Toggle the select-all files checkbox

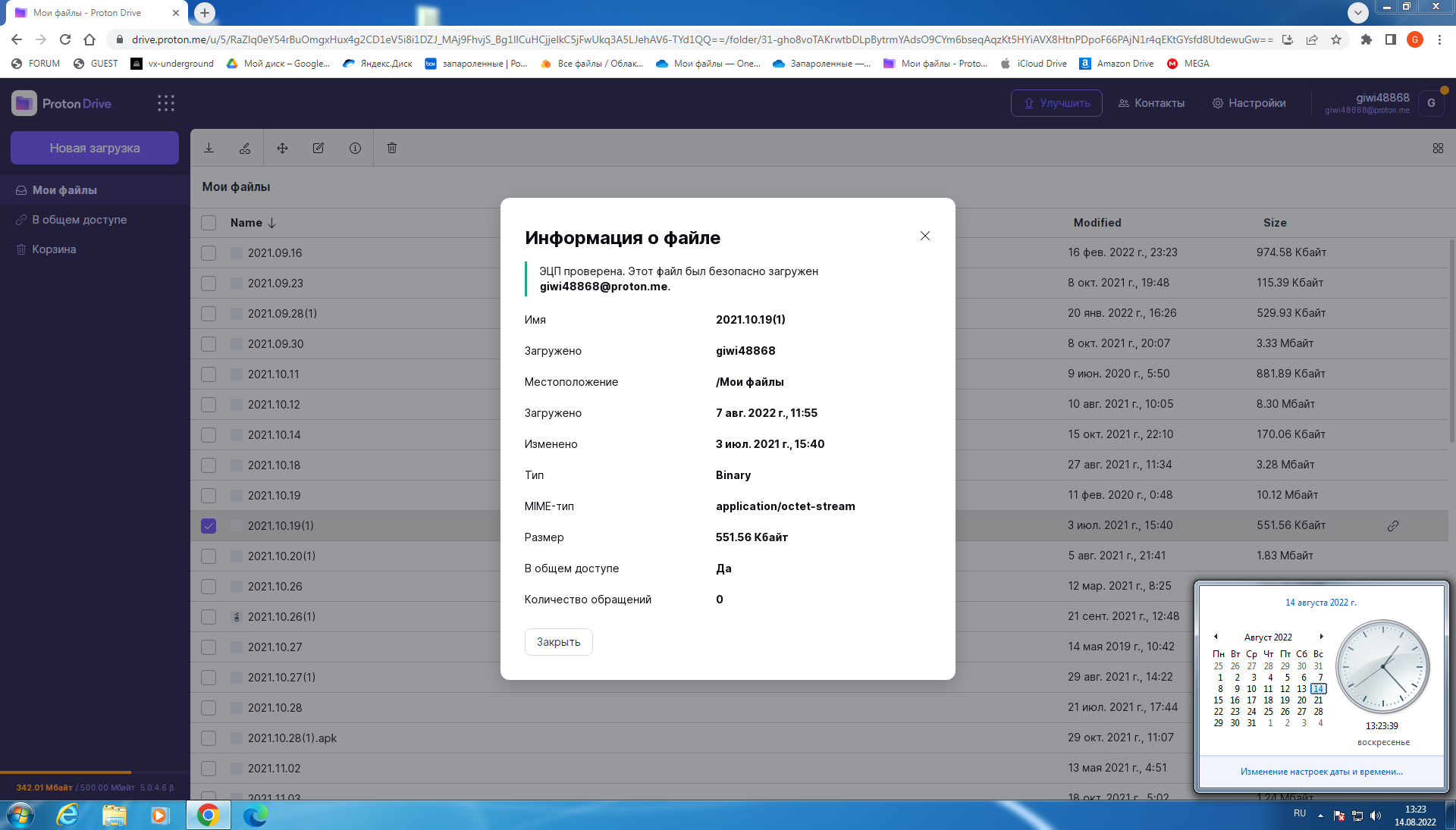tap(209, 223)
